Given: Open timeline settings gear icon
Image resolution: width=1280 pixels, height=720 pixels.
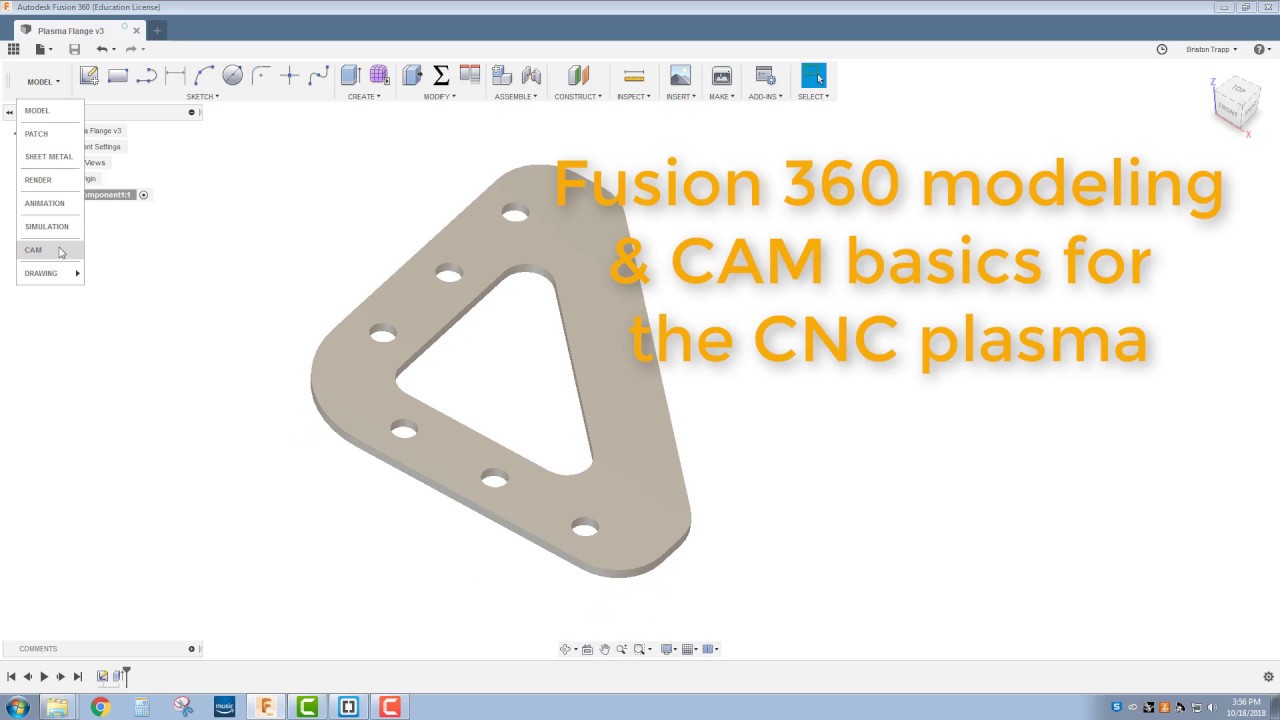Looking at the screenshot, I should [x=1268, y=677].
